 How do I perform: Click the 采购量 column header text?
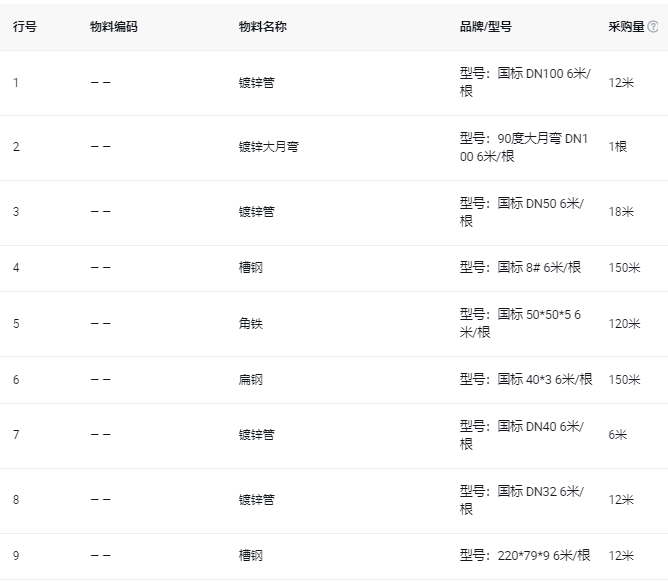626,27
